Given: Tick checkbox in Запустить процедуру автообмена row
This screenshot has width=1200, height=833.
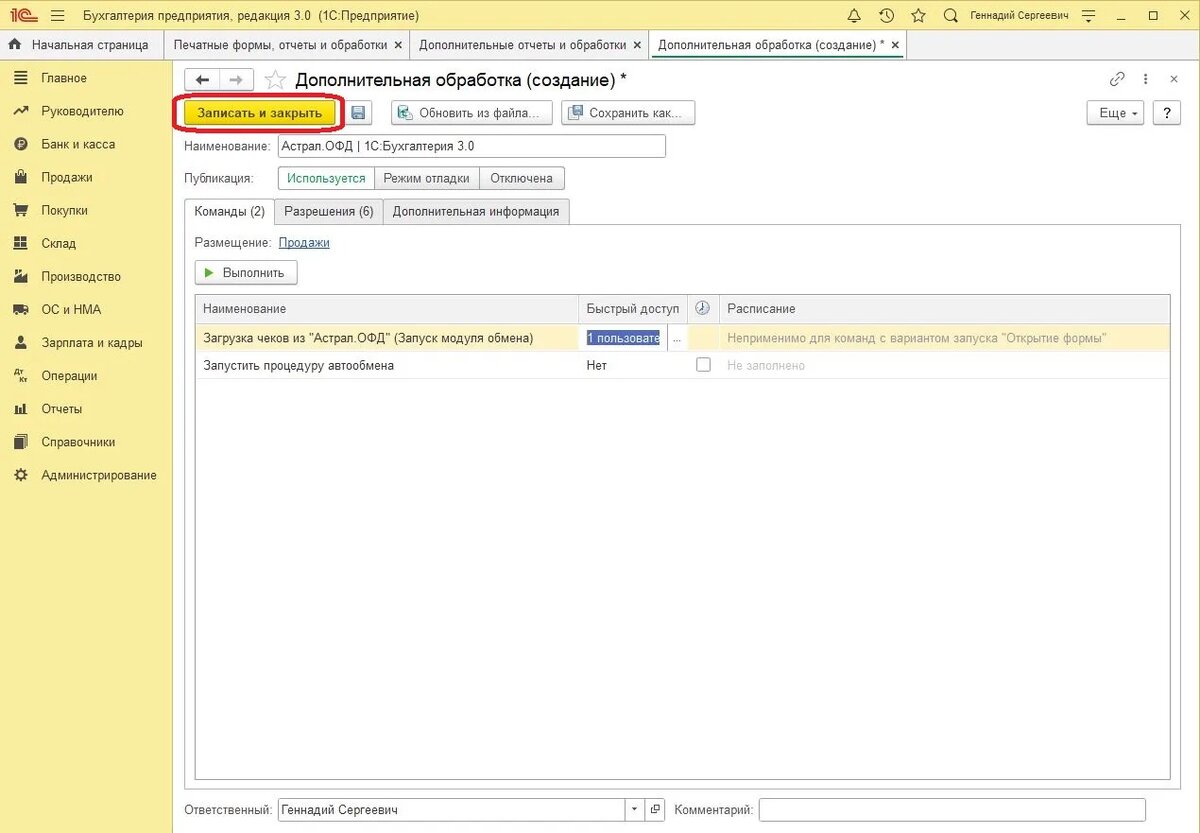Looking at the screenshot, I should point(703,365).
